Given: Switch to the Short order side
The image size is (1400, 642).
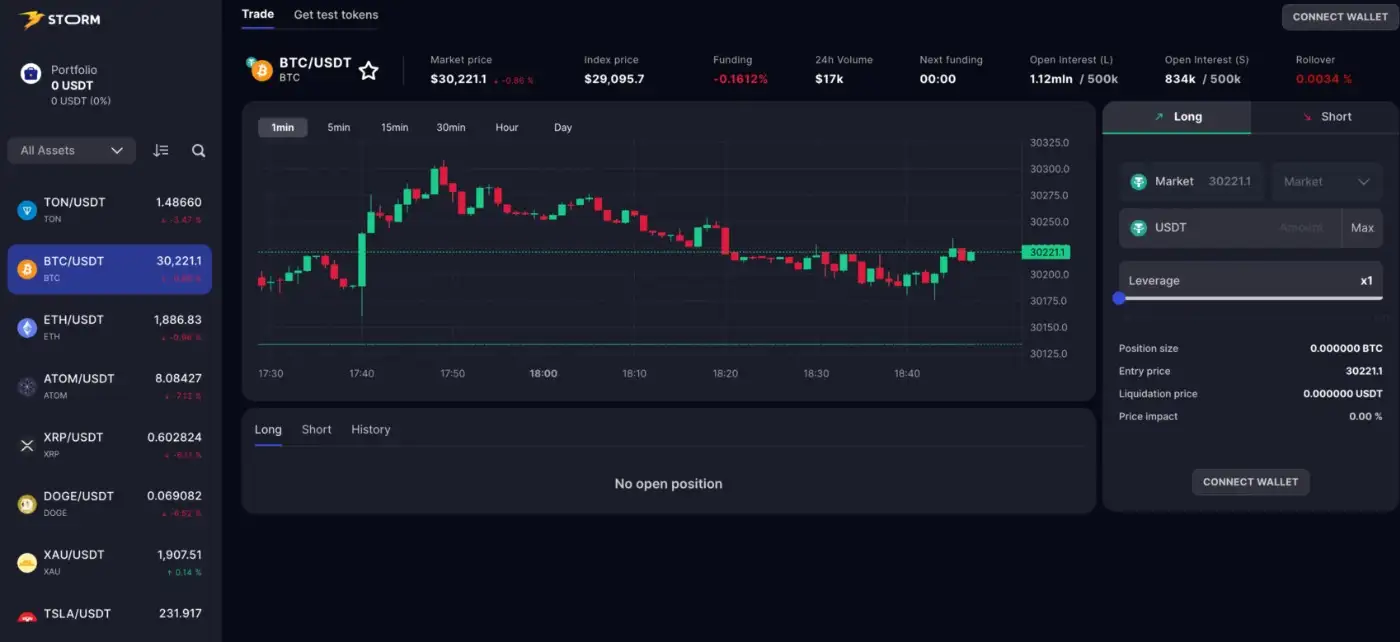Looking at the screenshot, I should click(x=1325, y=117).
